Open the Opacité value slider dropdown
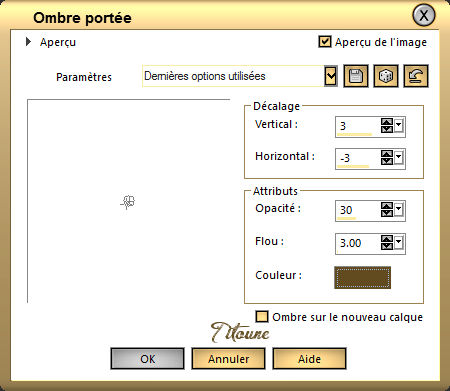450x391 pixels. [399, 210]
